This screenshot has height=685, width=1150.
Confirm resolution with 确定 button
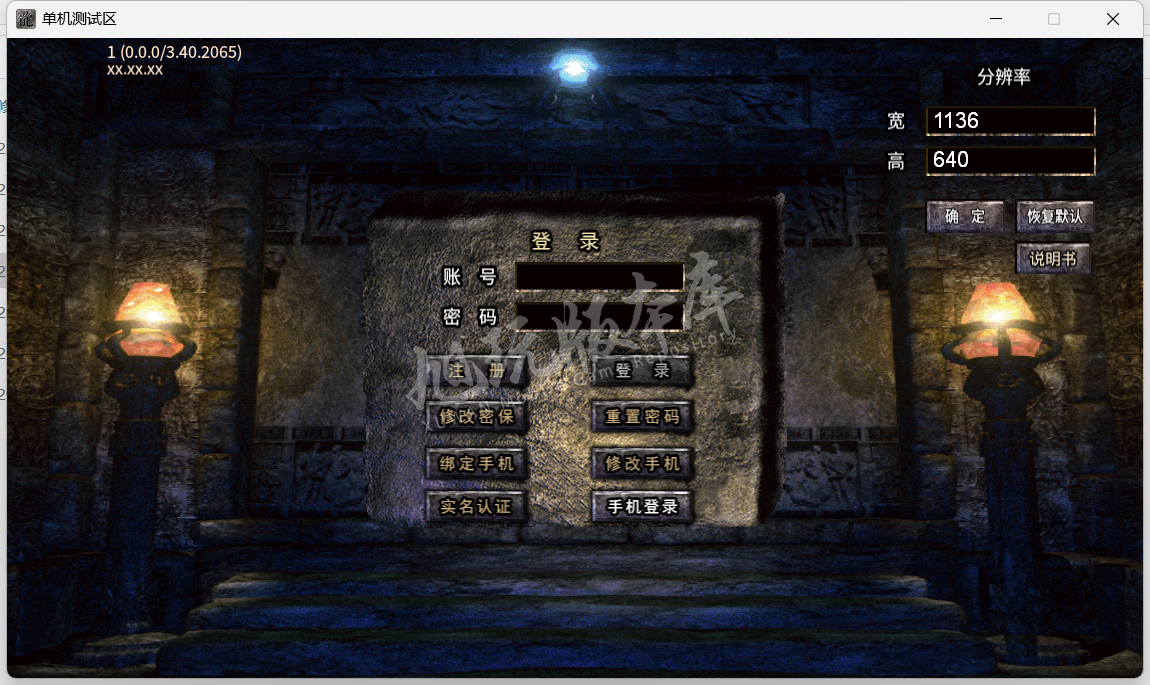[965, 216]
